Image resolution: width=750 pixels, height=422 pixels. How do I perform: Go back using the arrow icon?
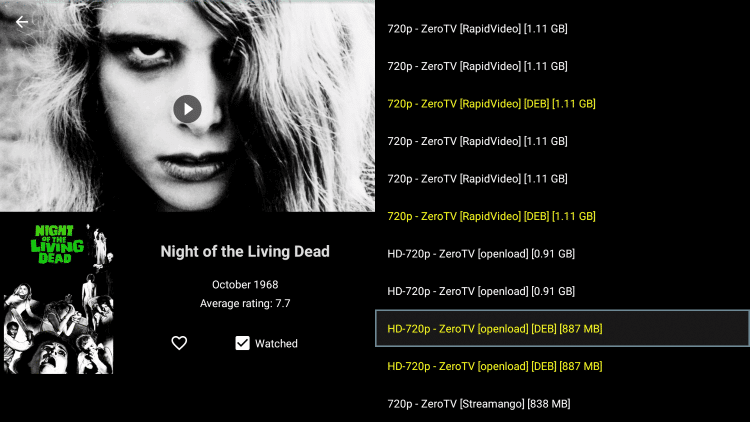pyautogui.click(x=22, y=22)
